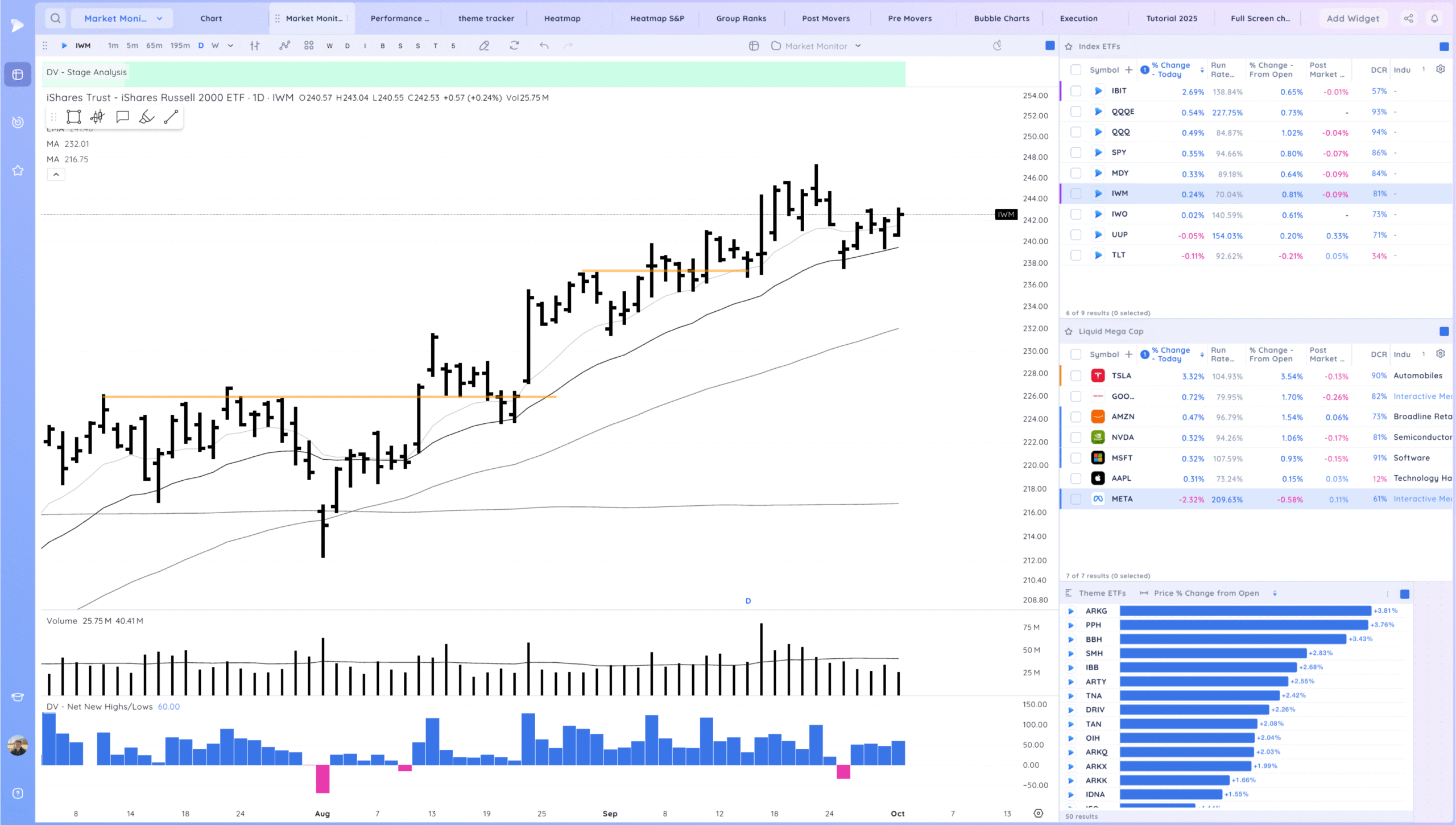1456x825 pixels.
Task: Expand the timeframe interval dropdown arrow
Action: 230,46
